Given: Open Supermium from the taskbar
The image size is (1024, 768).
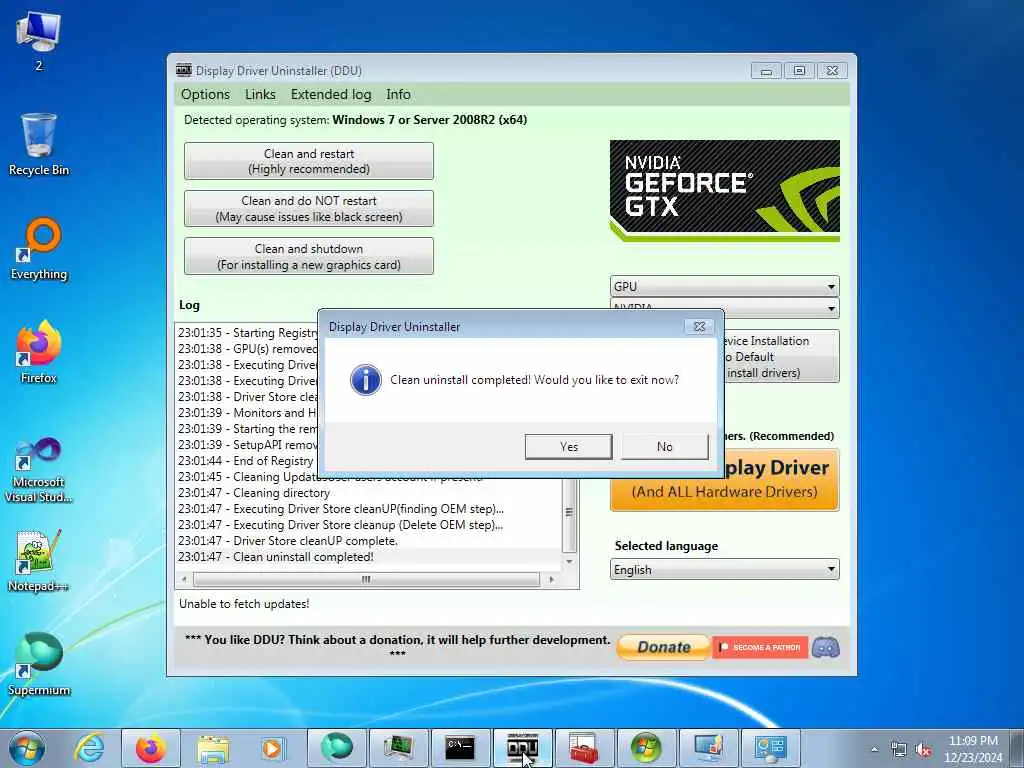Looking at the screenshot, I should [337, 748].
